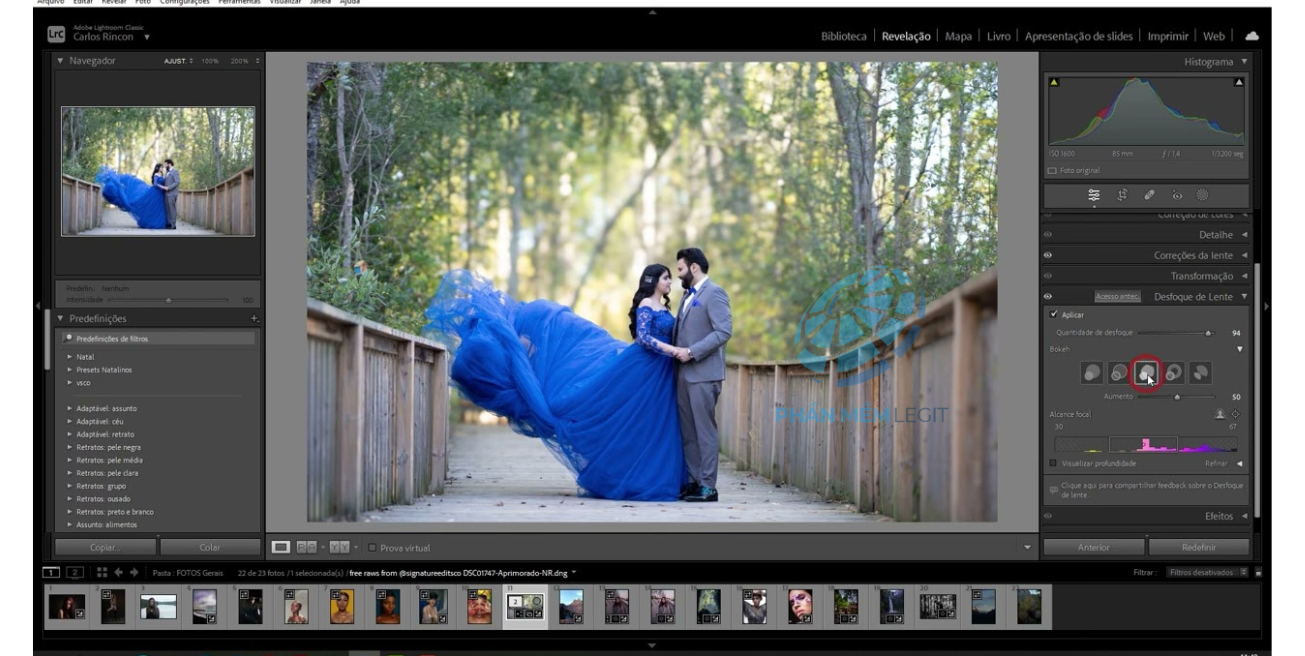1305x656 pixels.
Task: Select the Loupe view icon in toolbar
Action: [x=282, y=547]
